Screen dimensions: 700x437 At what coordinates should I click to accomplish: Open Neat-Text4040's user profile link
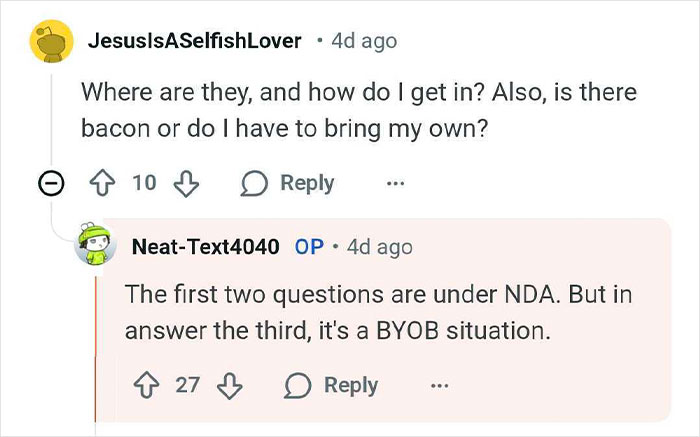click(x=206, y=246)
